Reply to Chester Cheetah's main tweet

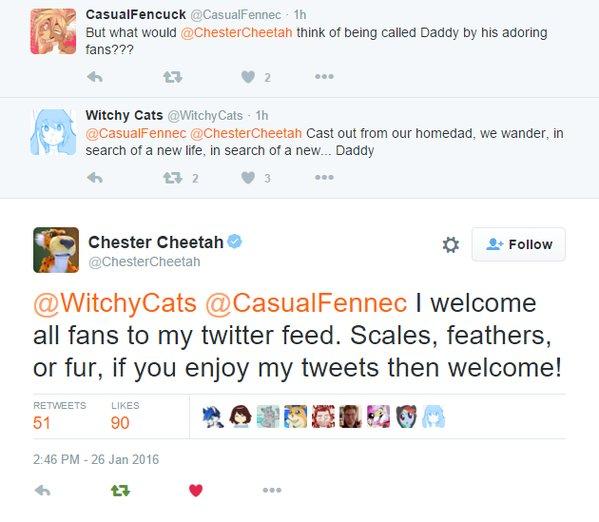click(x=42, y=490)
